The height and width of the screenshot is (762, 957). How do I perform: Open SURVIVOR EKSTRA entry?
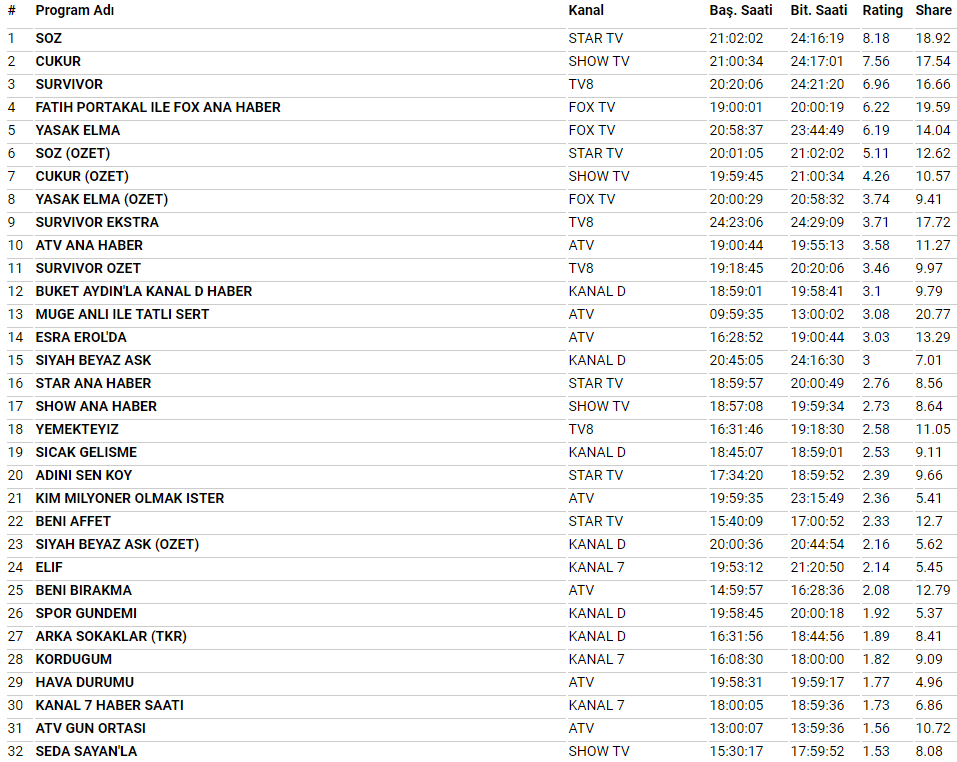coord(97,222)
